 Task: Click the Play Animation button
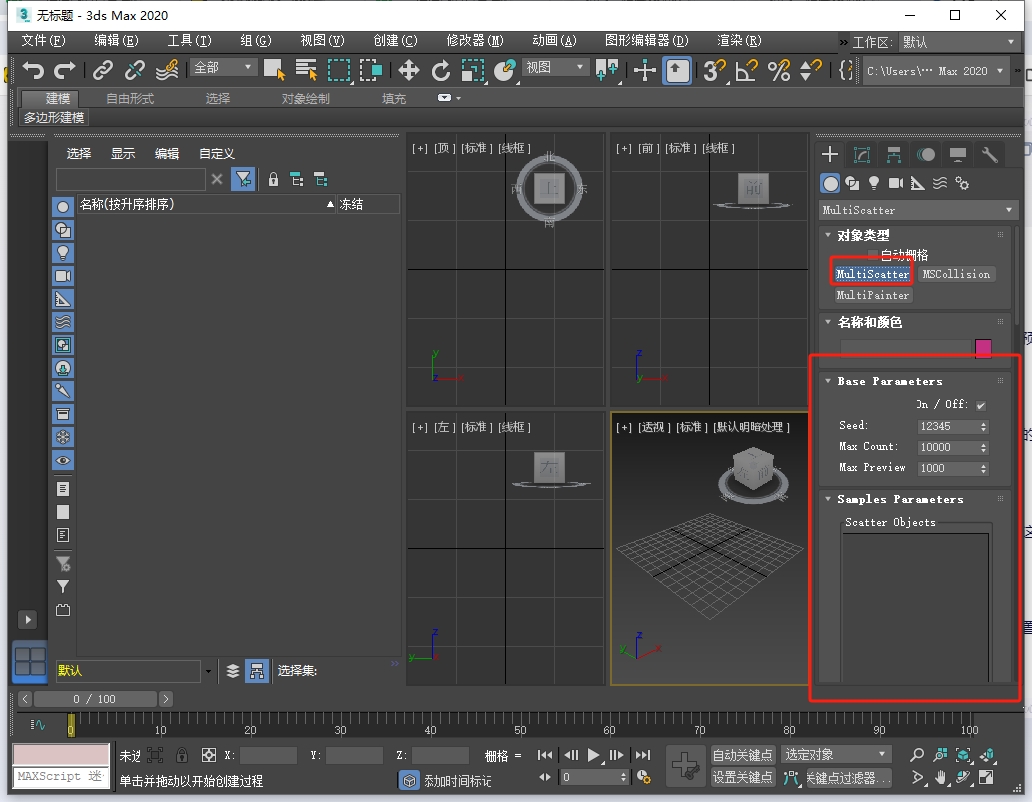(593, 755)
